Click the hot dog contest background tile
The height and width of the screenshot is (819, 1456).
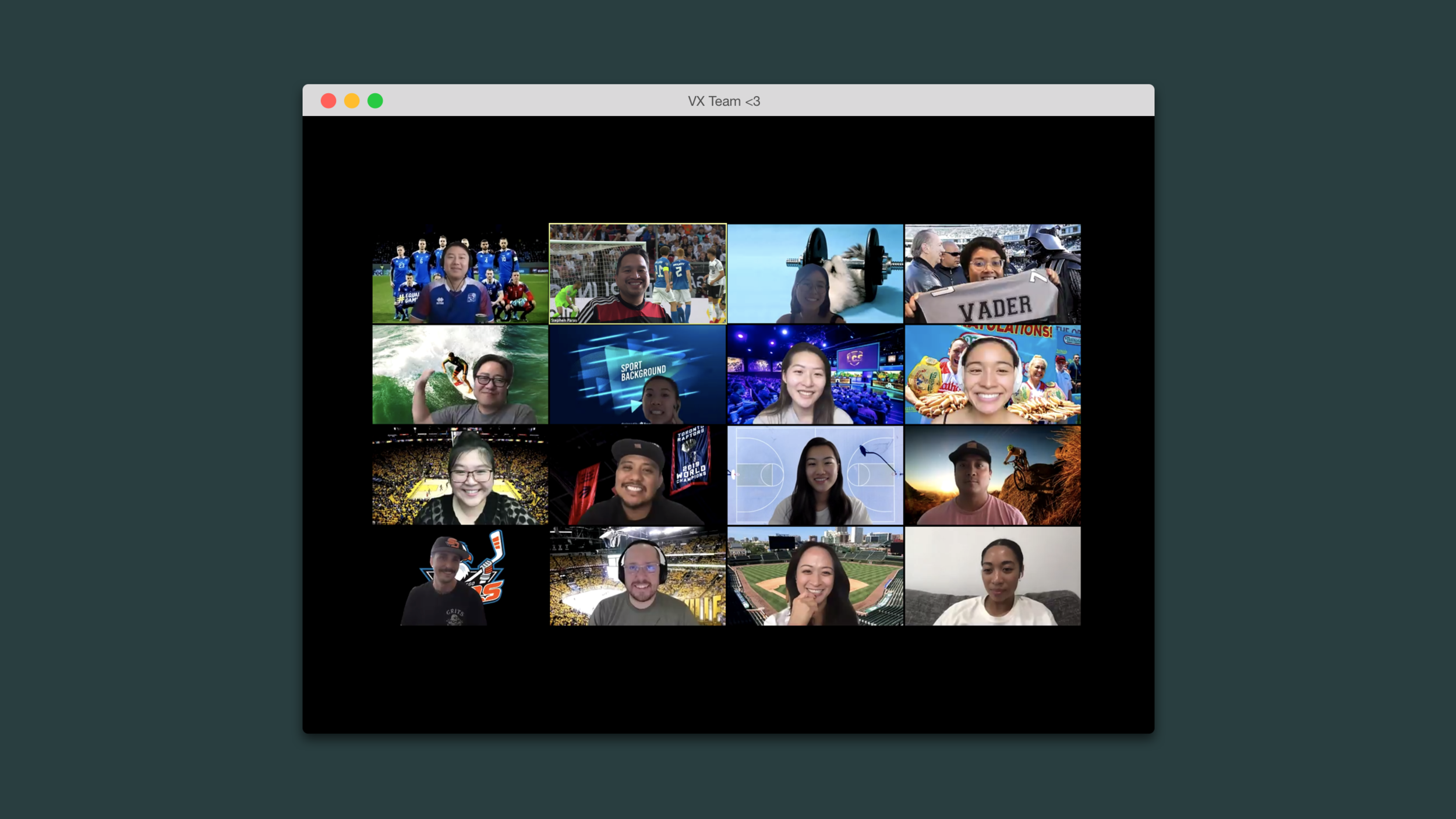click(992, 375)
